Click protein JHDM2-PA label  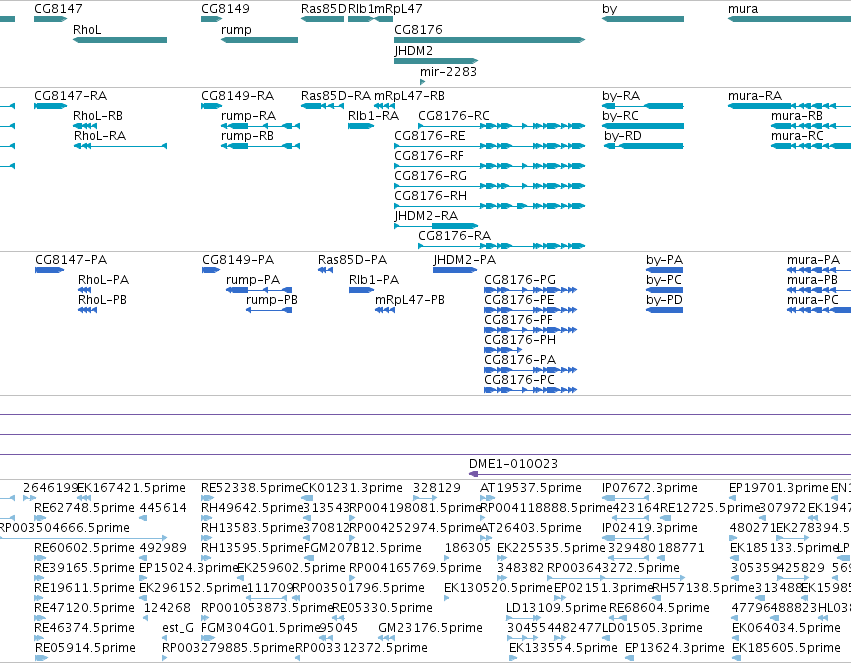(465, 260)
